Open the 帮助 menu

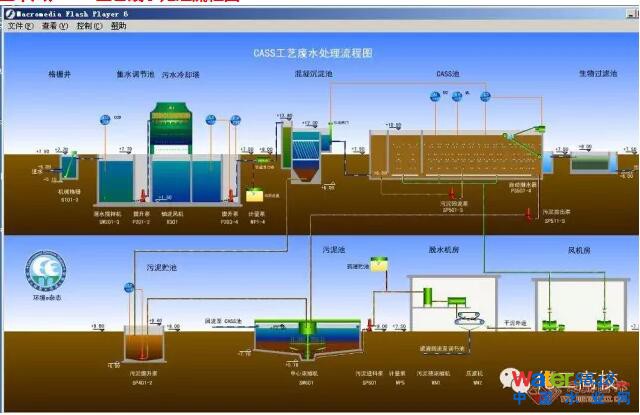point(118,26)
